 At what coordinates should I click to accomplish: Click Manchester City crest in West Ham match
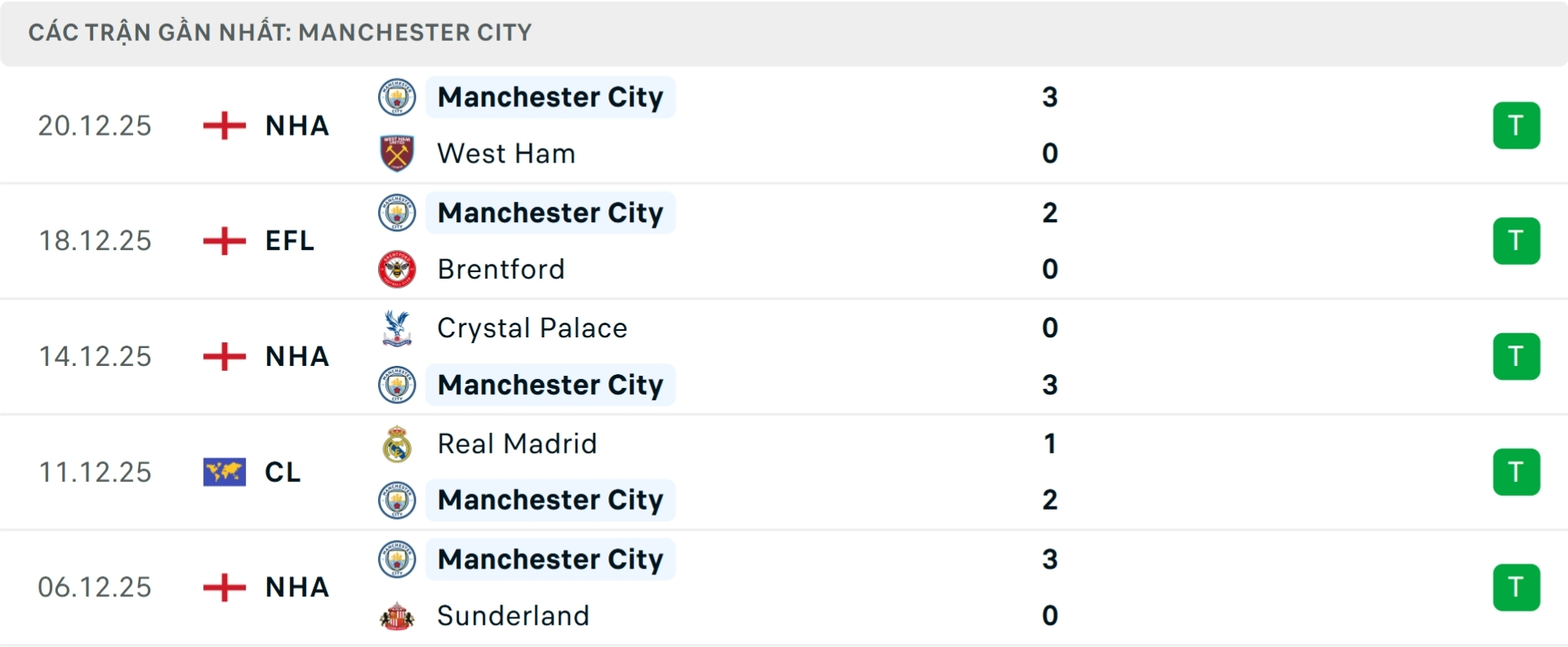click(397, 97)
